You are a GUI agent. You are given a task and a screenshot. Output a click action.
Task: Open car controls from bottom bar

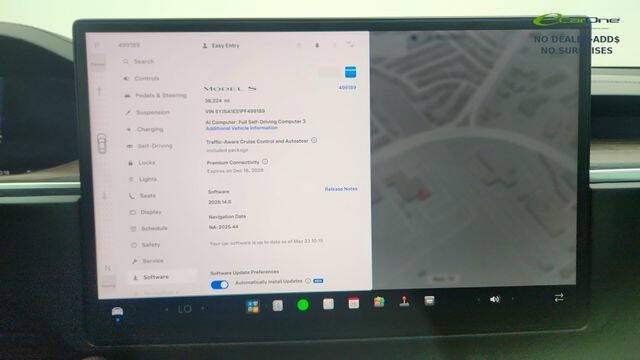coord(117,312)
